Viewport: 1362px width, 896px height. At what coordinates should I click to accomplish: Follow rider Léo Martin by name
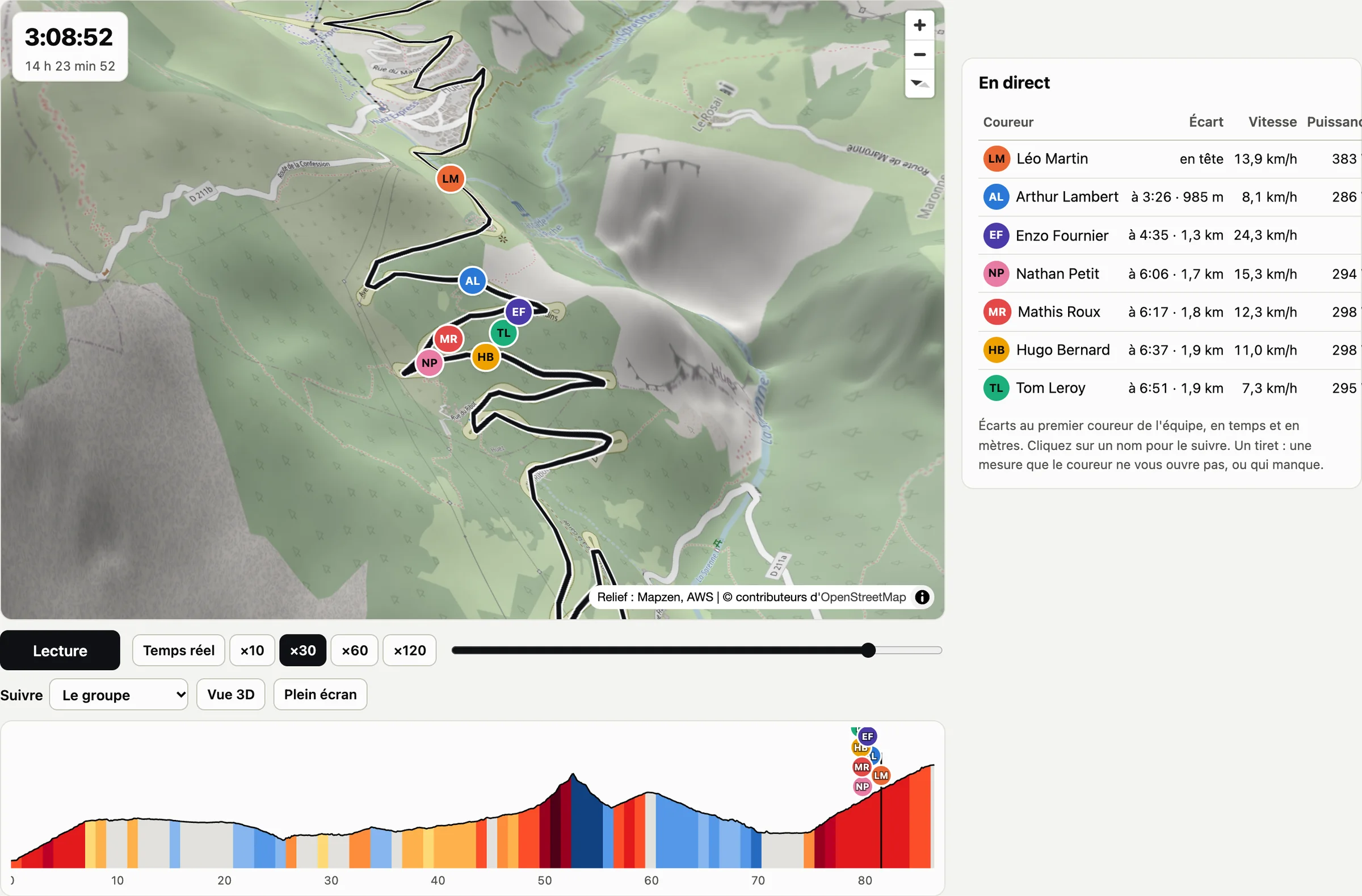click(1052, 159)
